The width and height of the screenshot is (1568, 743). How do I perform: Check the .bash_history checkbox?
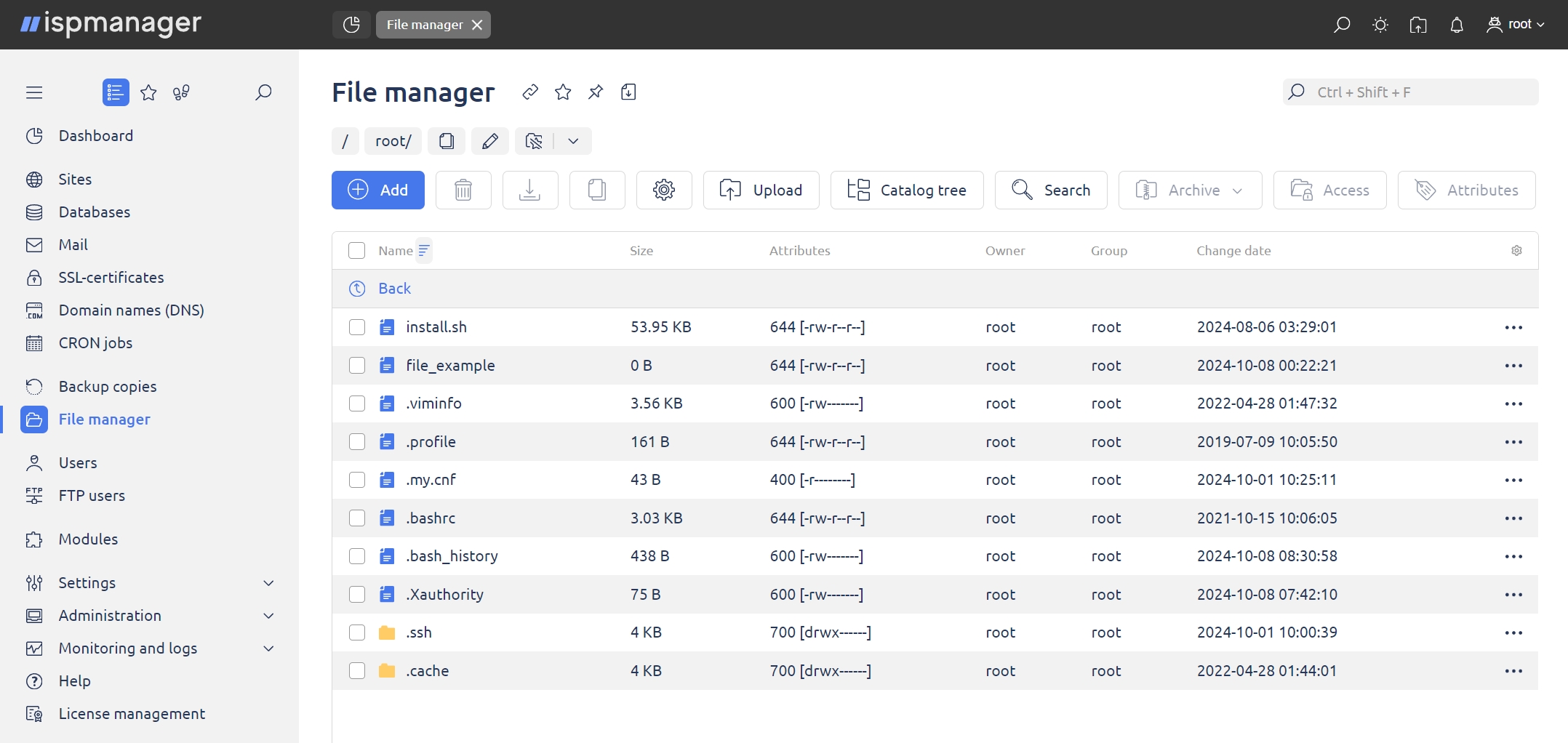tap(357, 556)
